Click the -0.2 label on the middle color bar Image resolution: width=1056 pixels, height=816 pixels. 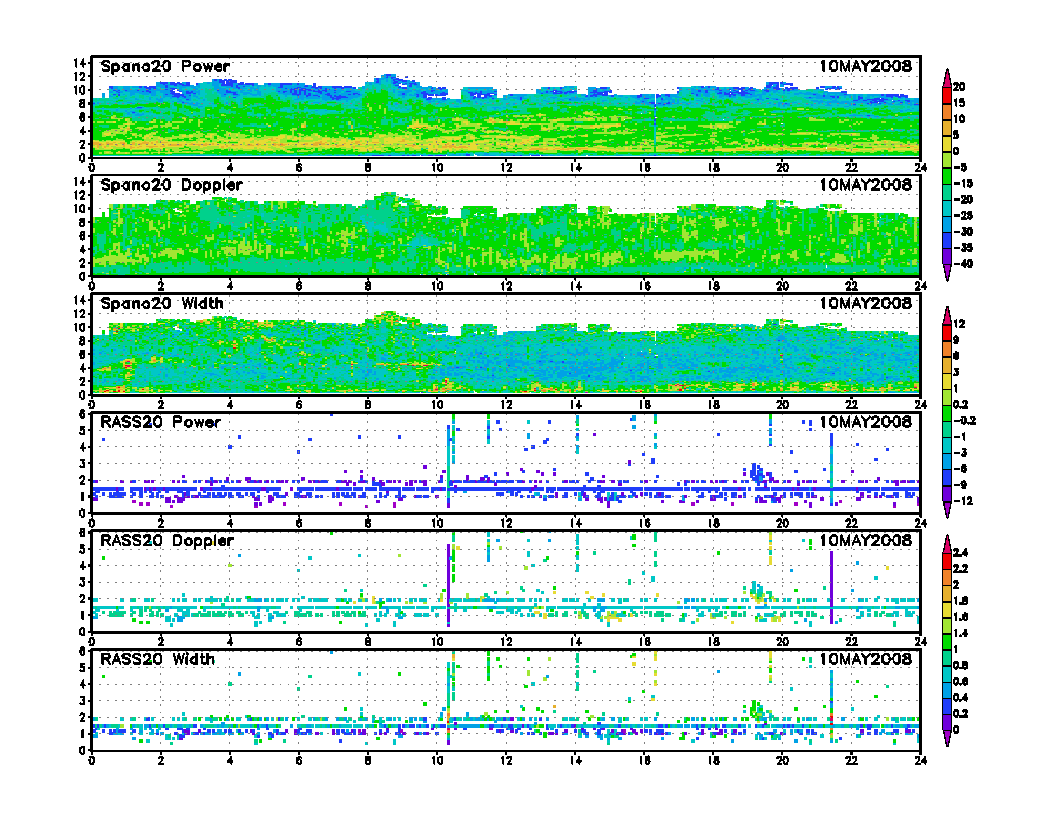tap(964, 421)
